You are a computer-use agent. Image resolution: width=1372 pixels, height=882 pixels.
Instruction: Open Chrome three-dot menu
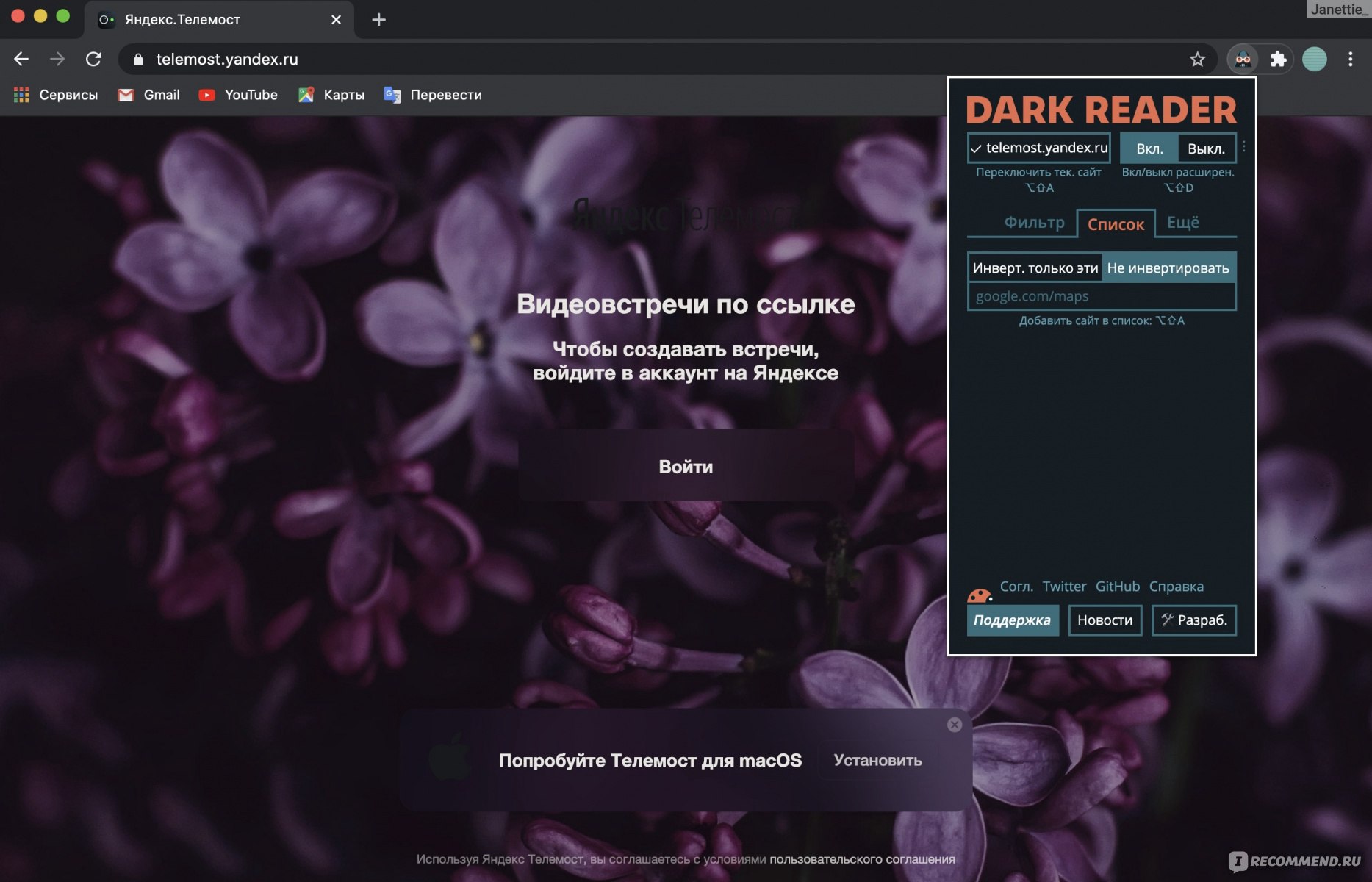pos(1350,59)
